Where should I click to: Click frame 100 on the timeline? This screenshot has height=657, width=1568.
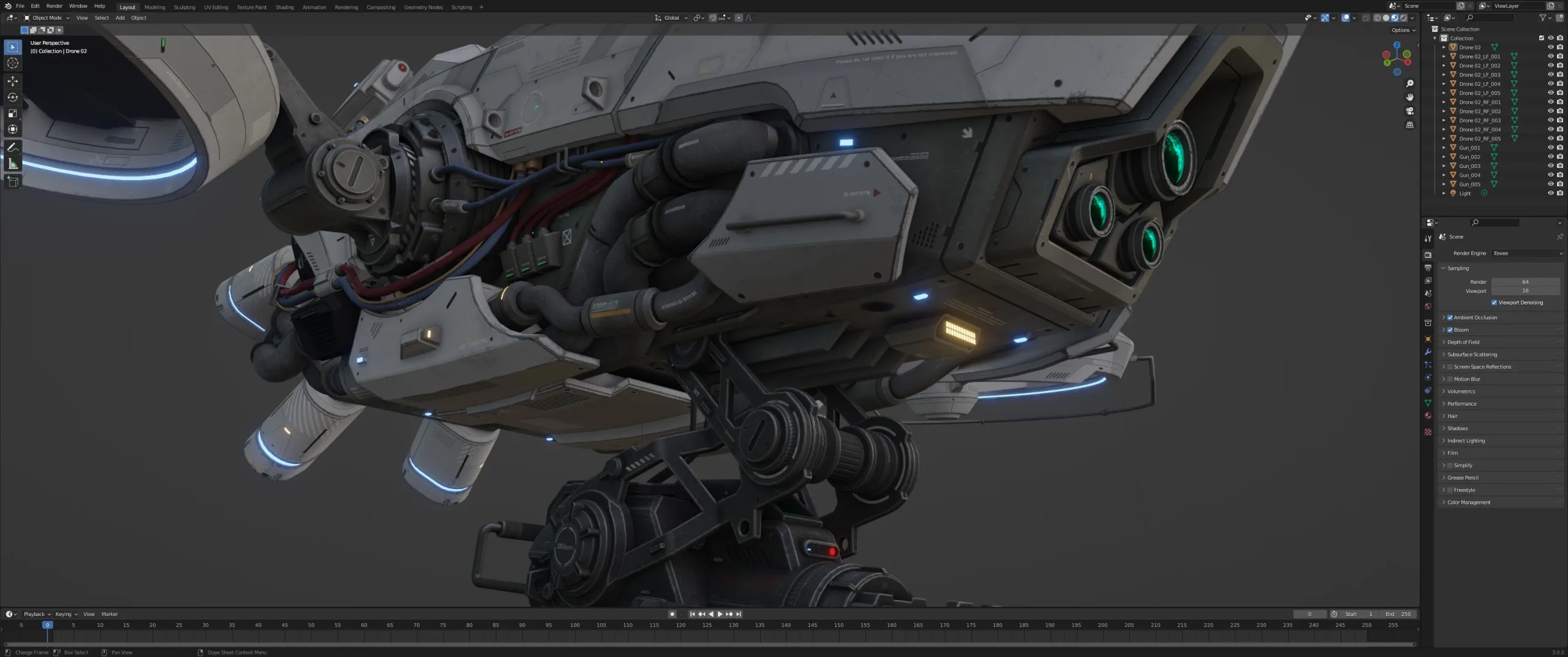click(x=575, y=625)
